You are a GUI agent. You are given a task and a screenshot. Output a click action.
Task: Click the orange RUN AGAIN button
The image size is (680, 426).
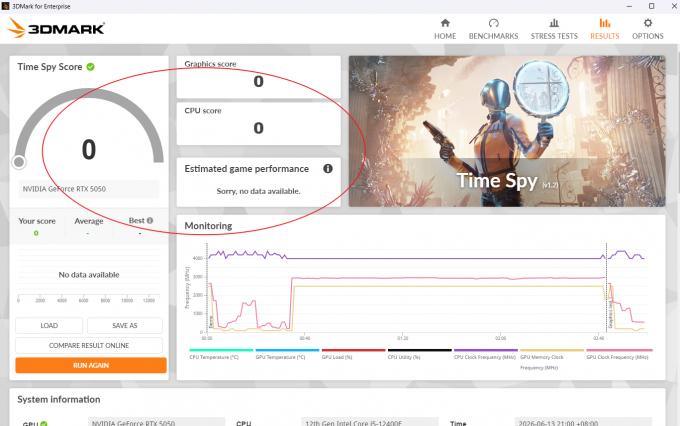91,365
